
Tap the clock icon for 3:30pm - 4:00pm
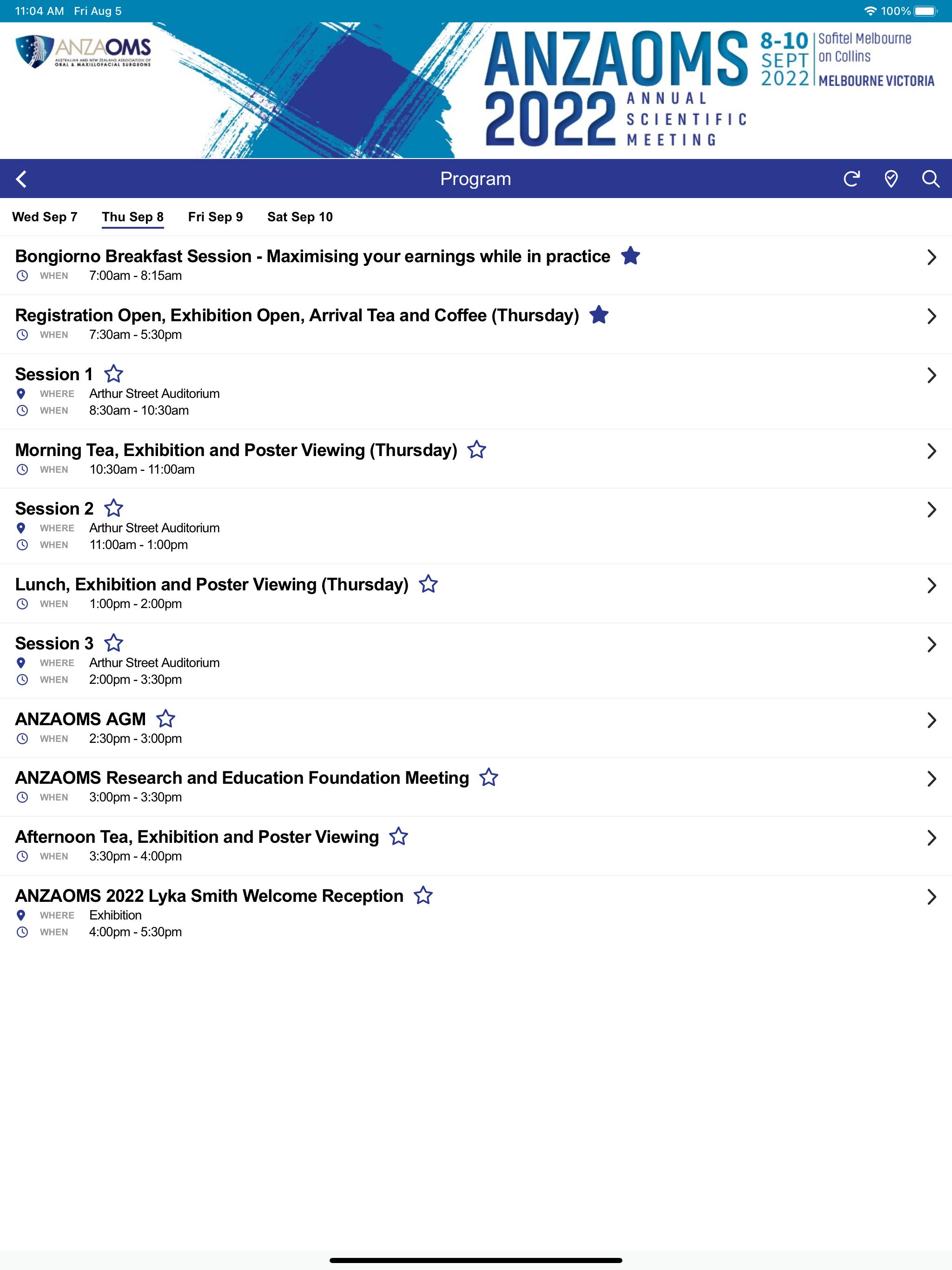point(22,857)
